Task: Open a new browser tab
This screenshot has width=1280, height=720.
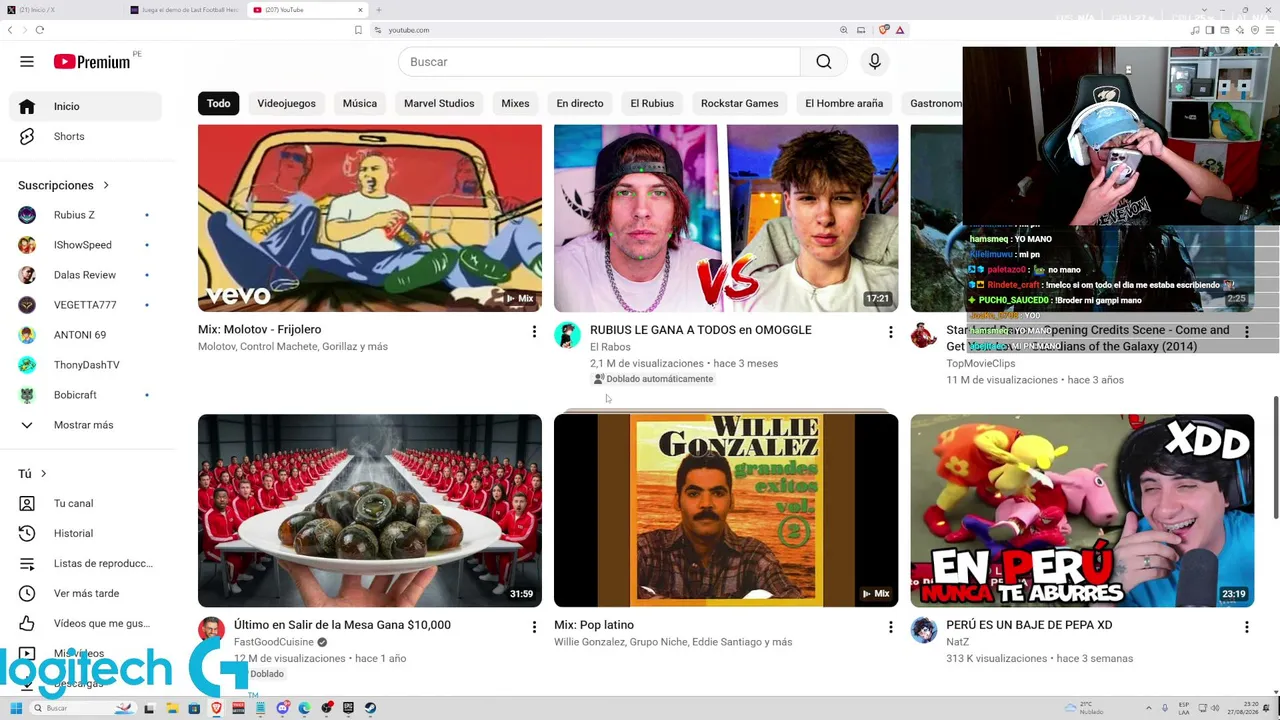Action: (378, 10)
